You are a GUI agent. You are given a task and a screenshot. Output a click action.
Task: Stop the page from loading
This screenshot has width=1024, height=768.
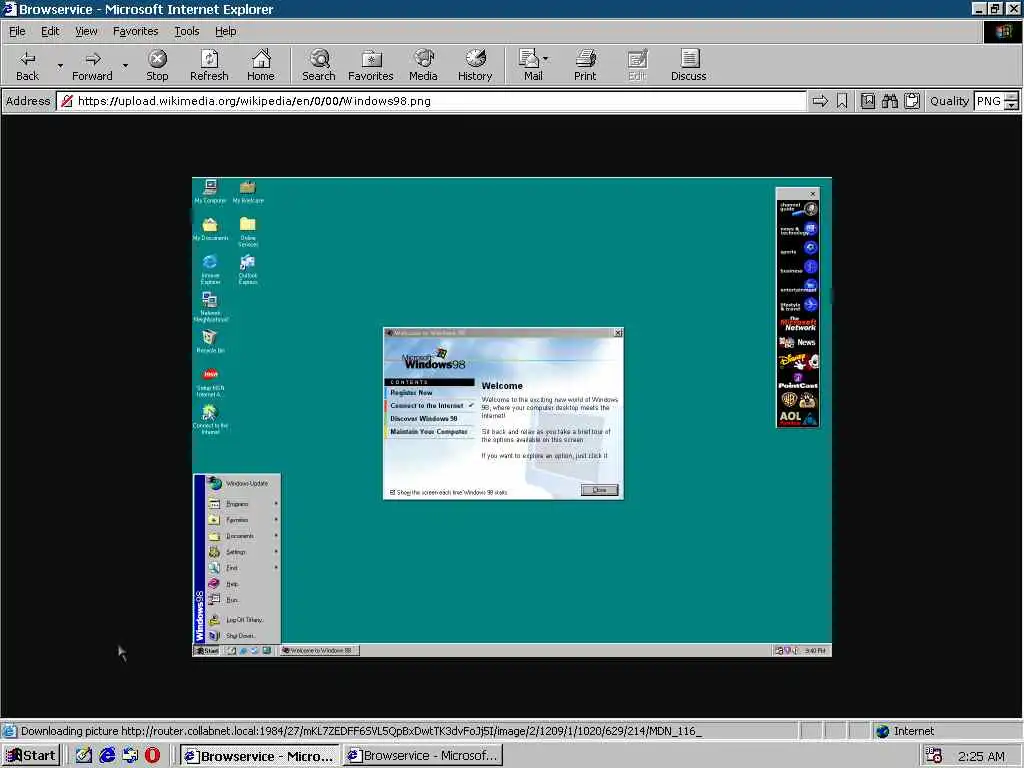click(157, 65)
